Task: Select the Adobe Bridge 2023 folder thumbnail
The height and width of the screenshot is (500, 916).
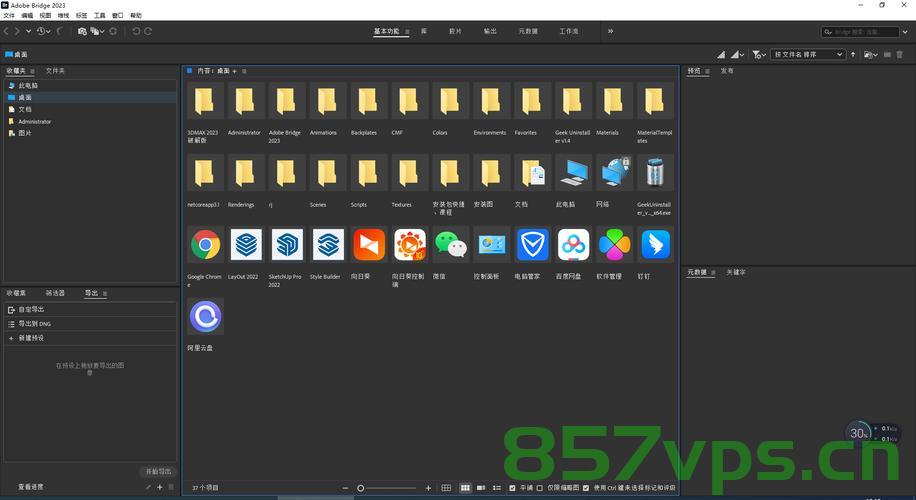Action: pyautogui.click(x=287, y=100)
